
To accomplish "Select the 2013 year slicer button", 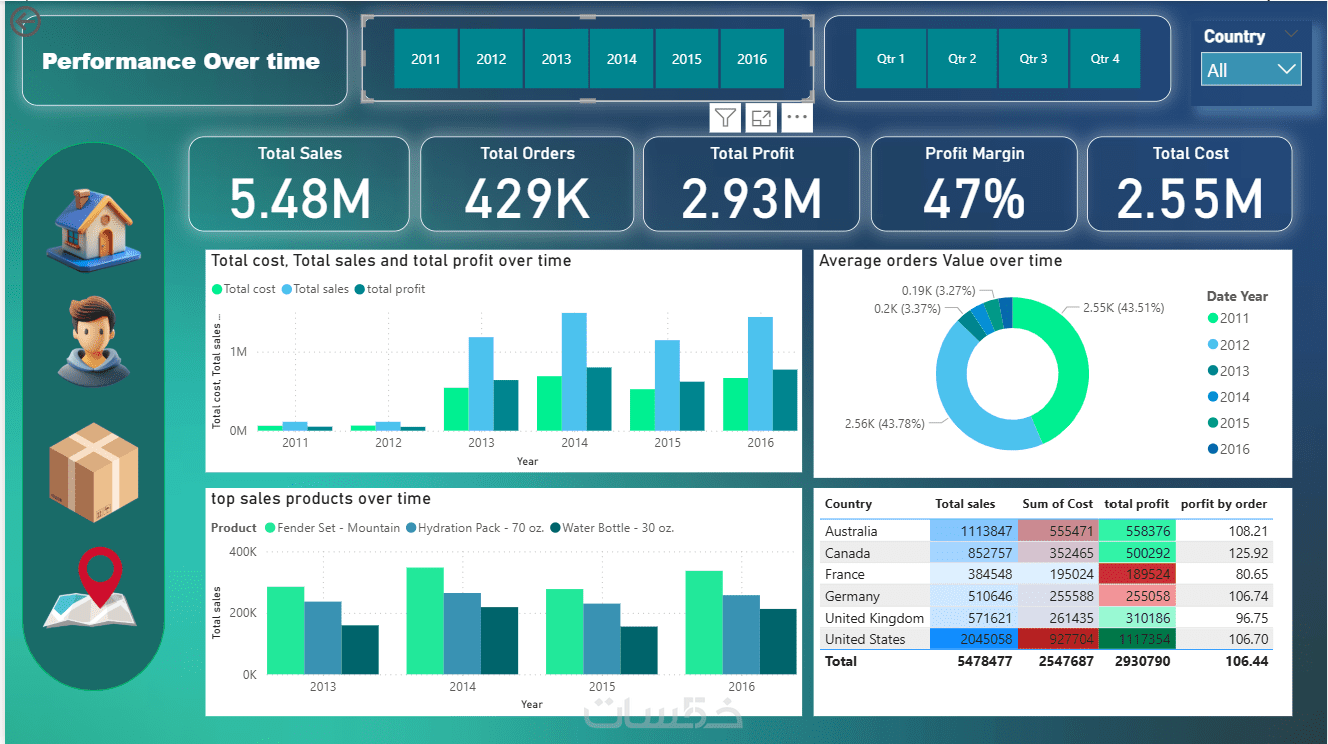I will coord(557,59).
